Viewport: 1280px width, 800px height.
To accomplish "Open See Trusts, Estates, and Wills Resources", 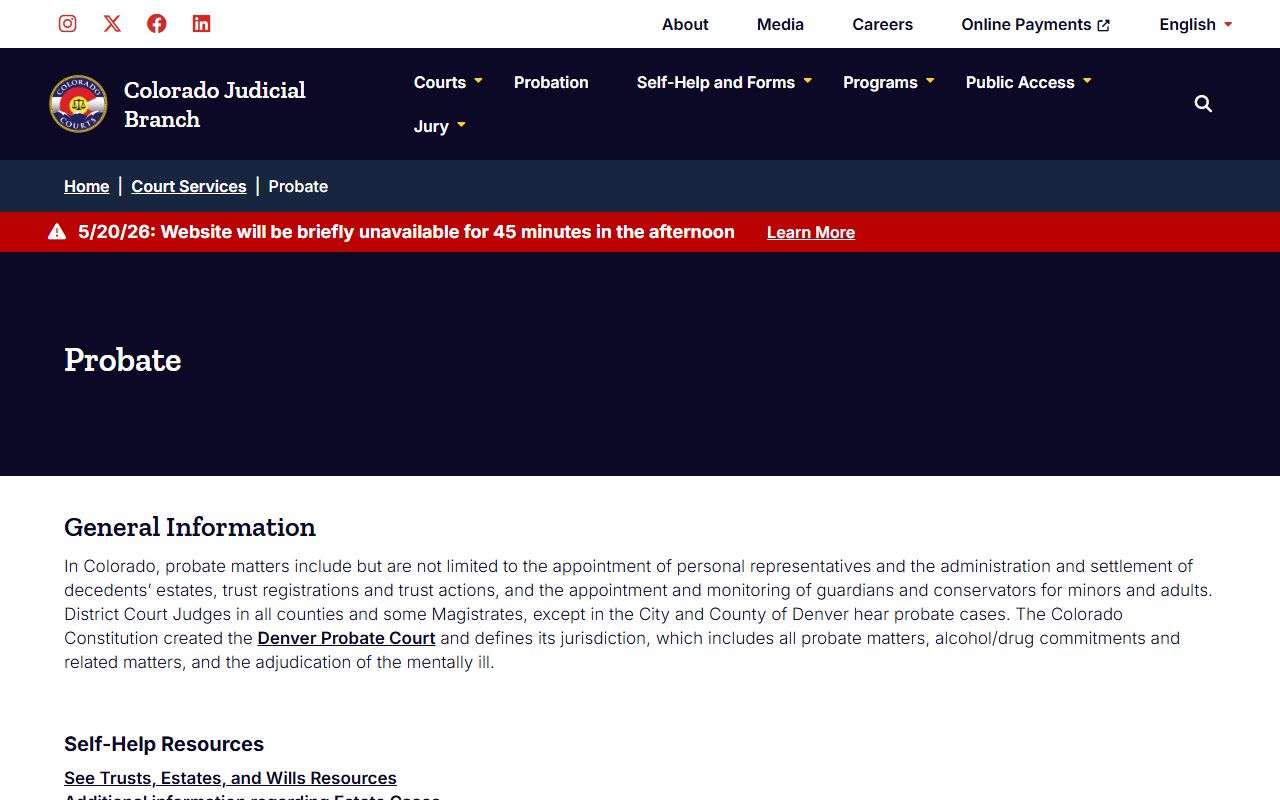I will 230,778.
